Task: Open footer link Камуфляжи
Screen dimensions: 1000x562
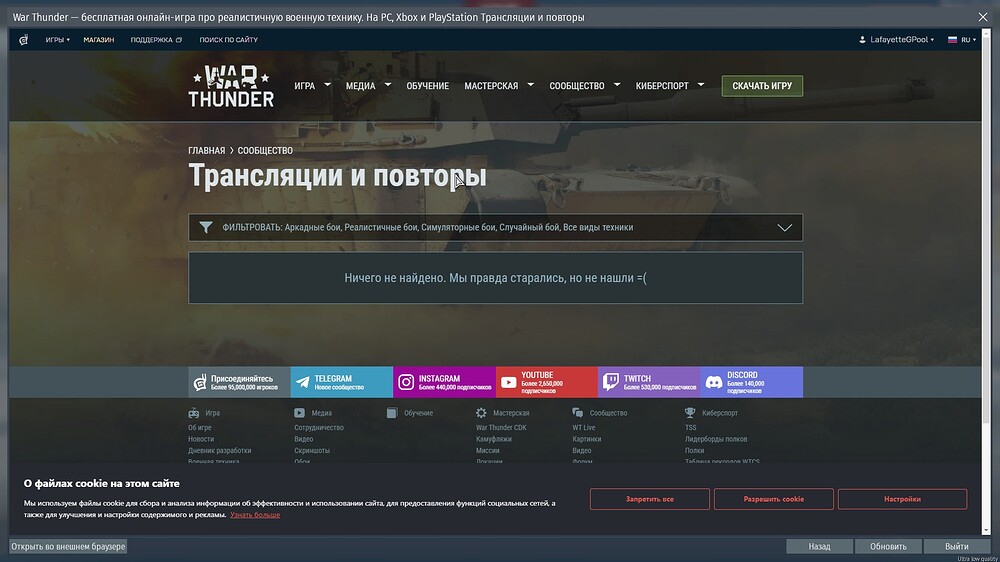Action: coord(494,439)
